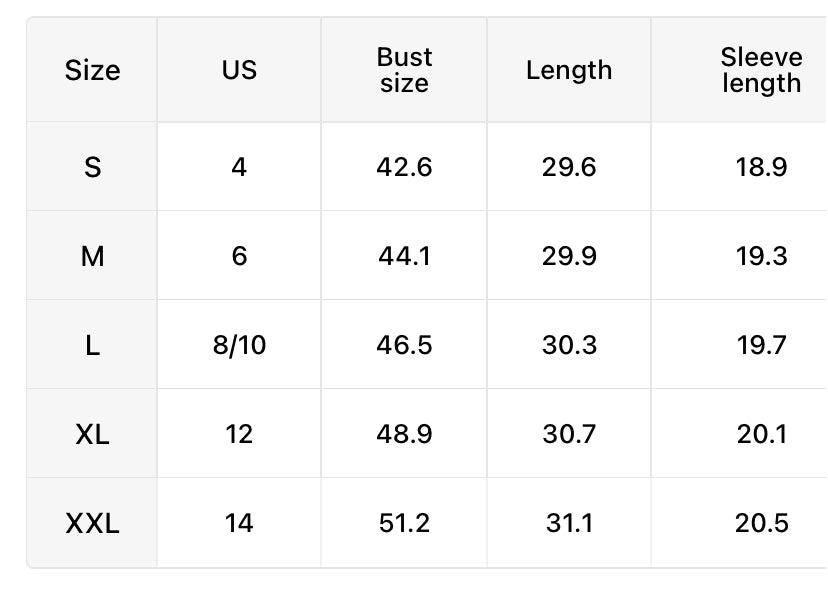Click bust size value 42.6

pos(404,167)
